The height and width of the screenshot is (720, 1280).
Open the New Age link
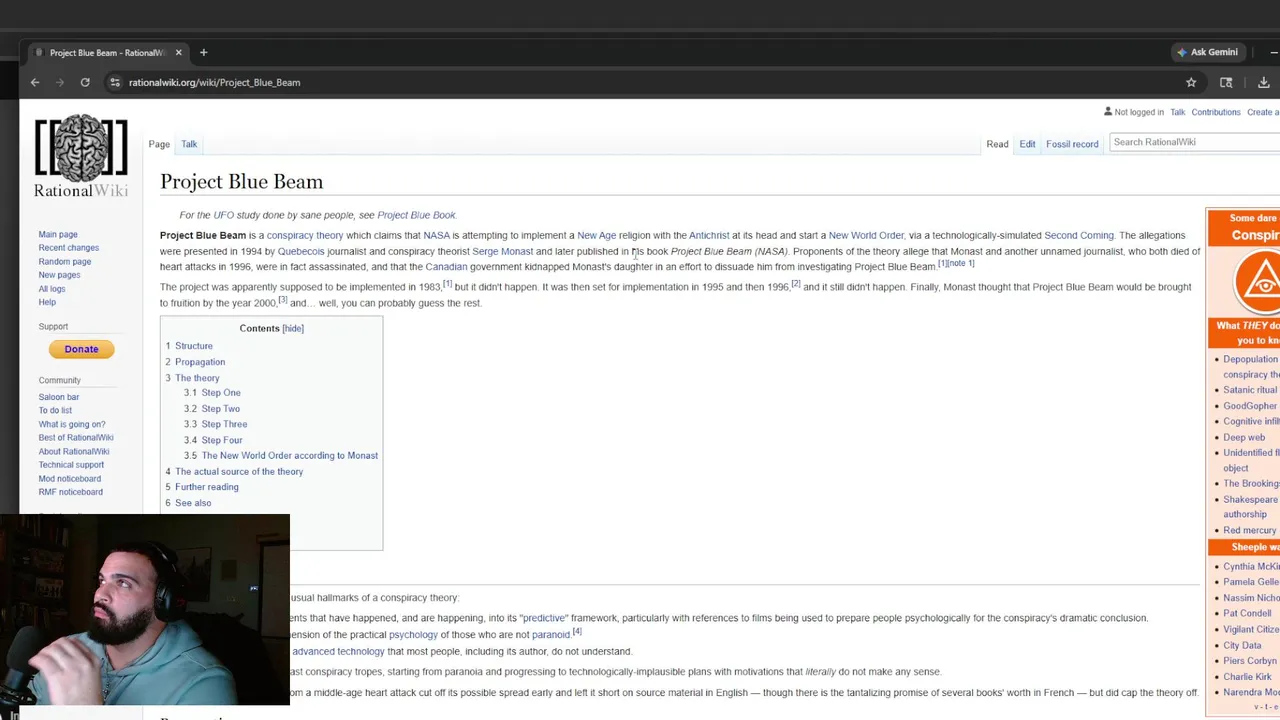coord(596,236)
